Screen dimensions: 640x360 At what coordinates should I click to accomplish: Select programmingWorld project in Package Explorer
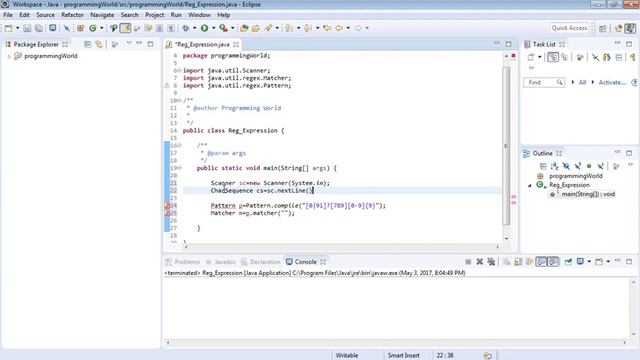pyautogui.click(x=51, y=56)
